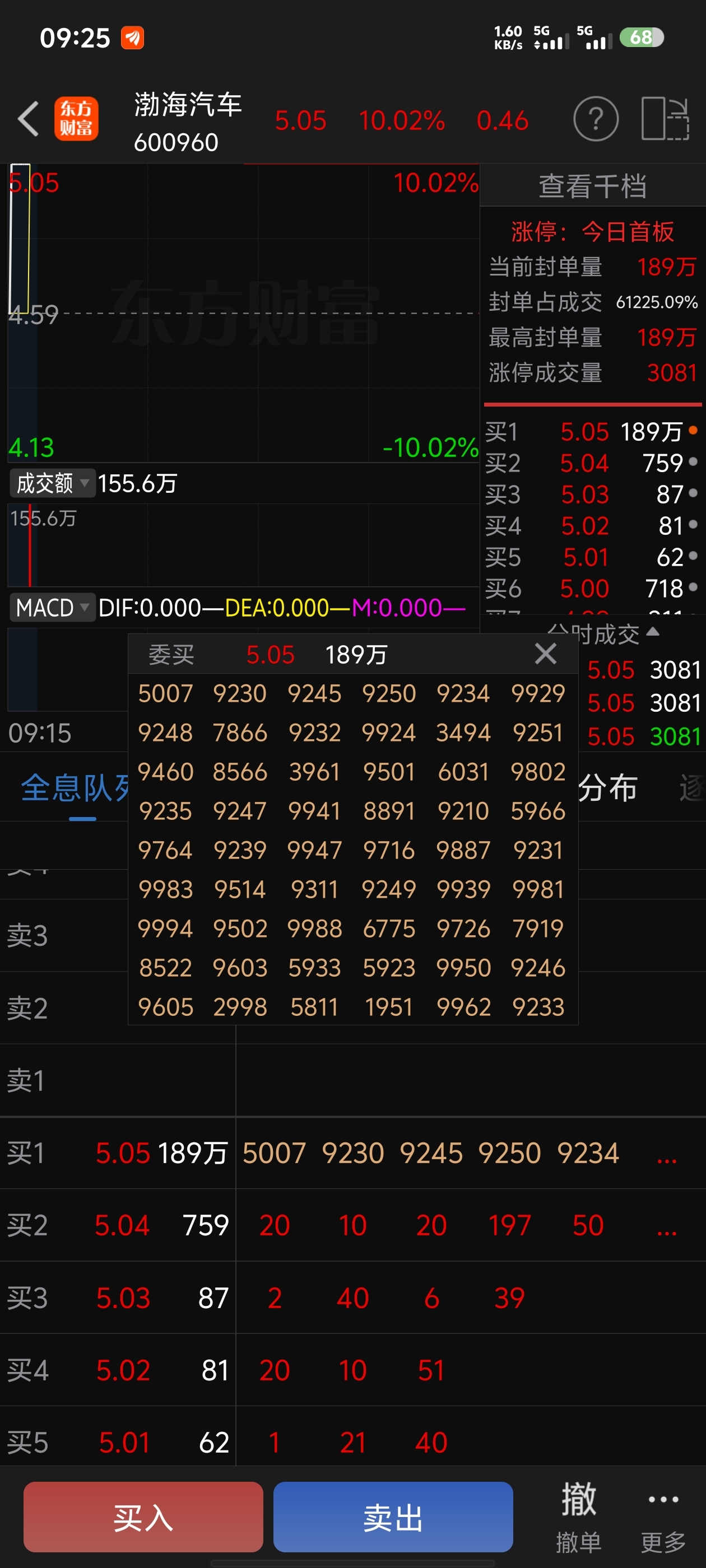Select order 2998 in the popup

(240, 1007)
